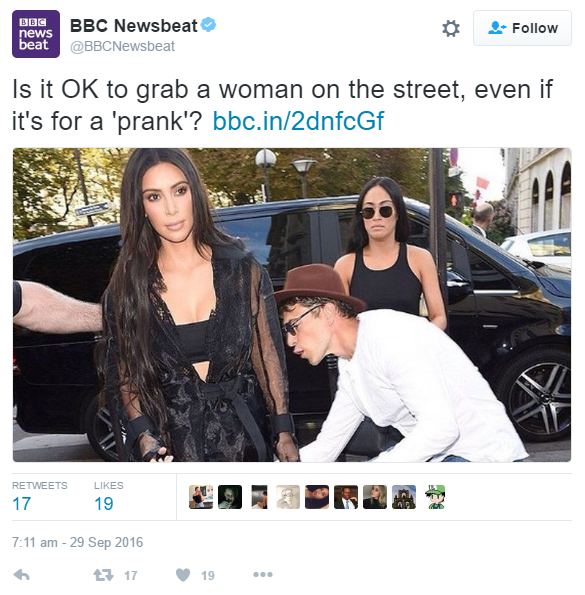Screen dimensions: 585x595
Task: Like the tweet with heart icon
Action: point(183,575)
